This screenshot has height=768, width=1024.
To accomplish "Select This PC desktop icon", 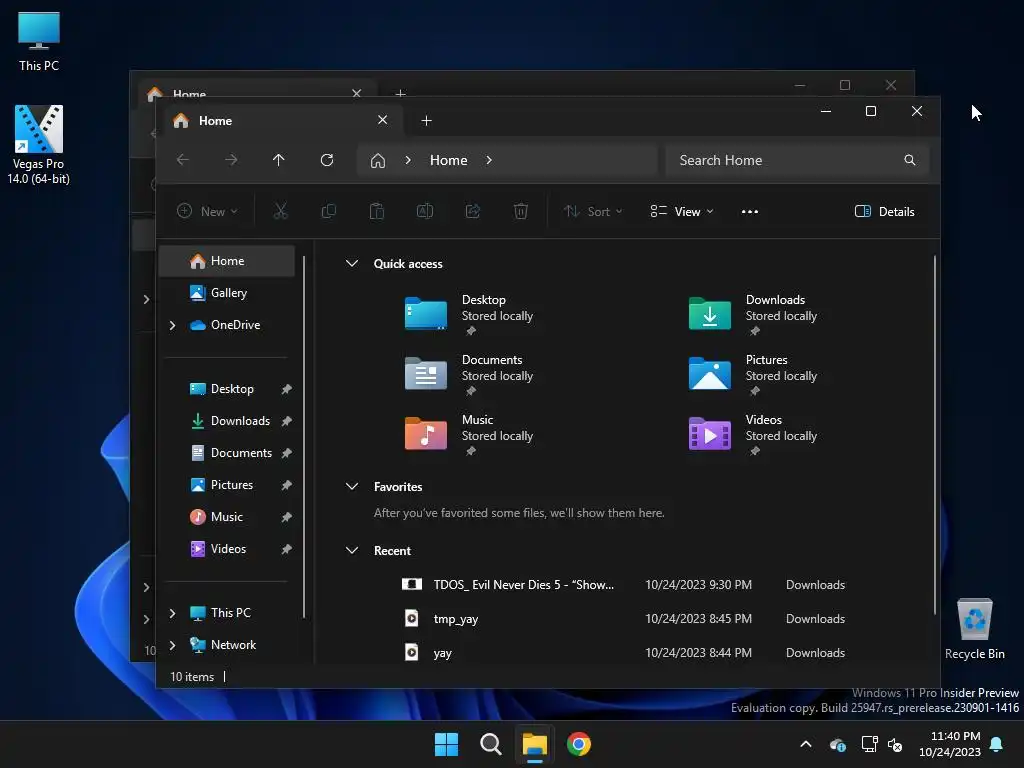I will point(39,42).
